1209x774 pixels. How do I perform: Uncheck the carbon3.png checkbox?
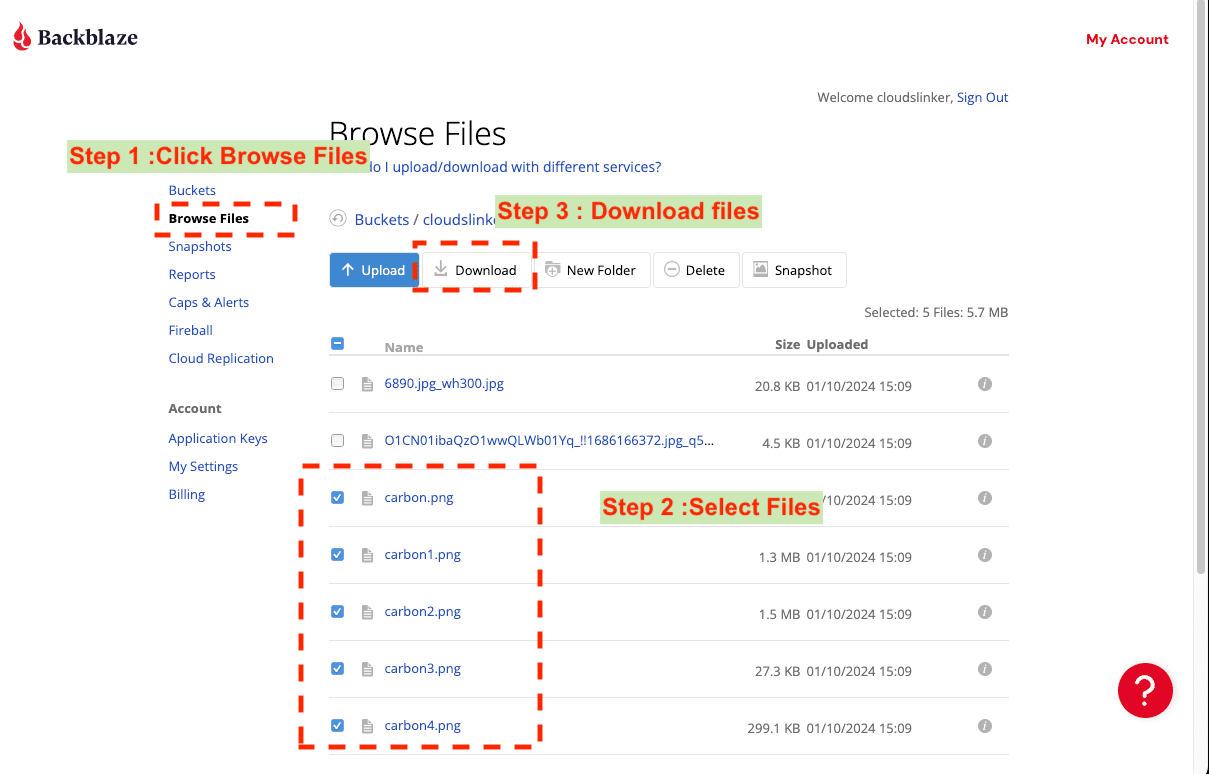coord(337,668)
